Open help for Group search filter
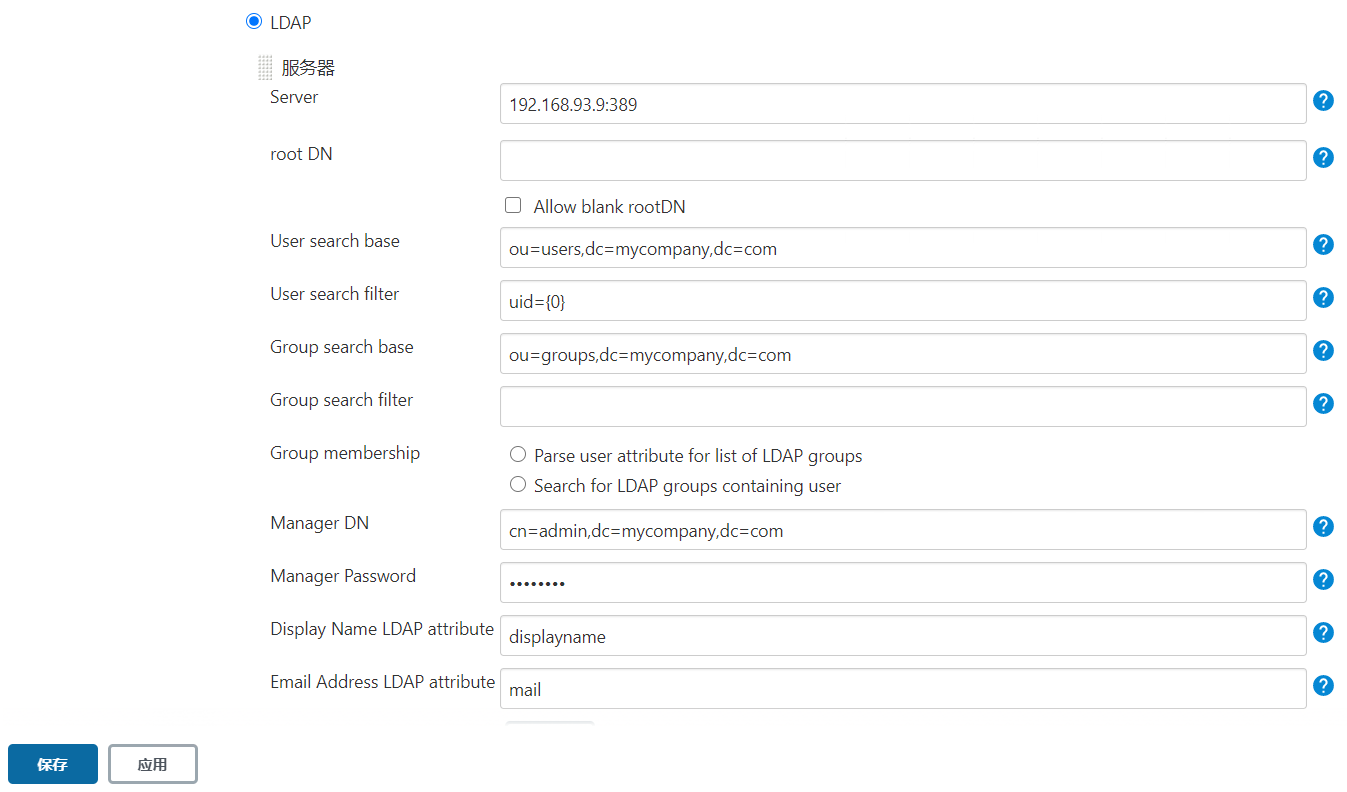1347x792 pixels. coord(1323,403)
